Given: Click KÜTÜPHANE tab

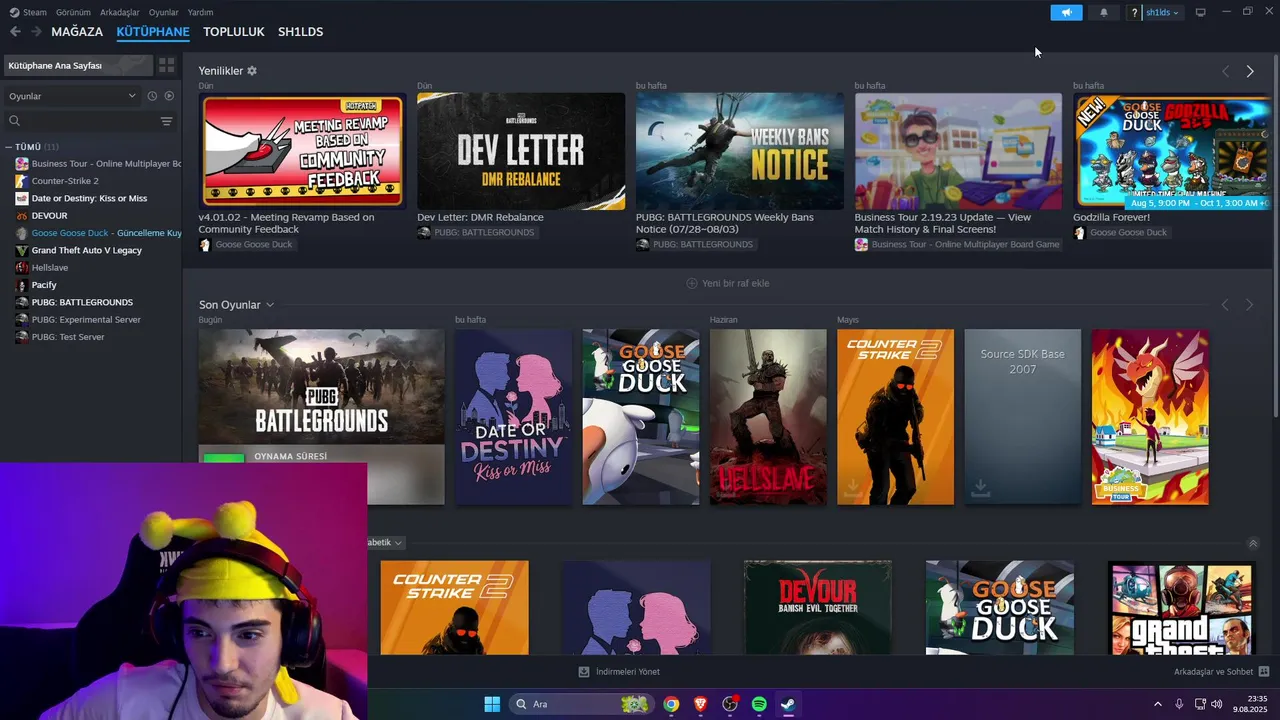Looking at the screenshot, I should coord(153,32).
